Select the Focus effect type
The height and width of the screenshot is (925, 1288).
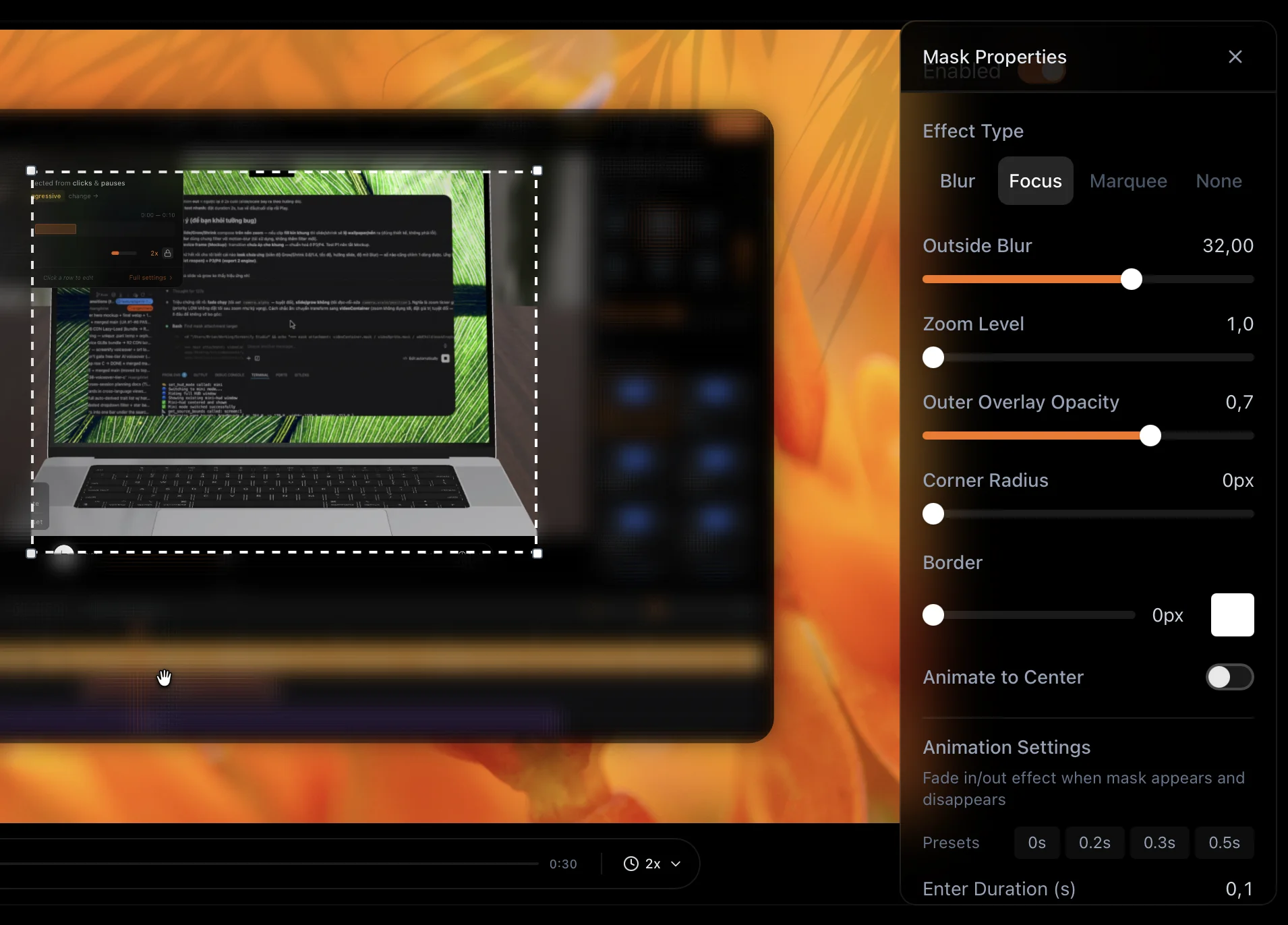pos(1035,181)
